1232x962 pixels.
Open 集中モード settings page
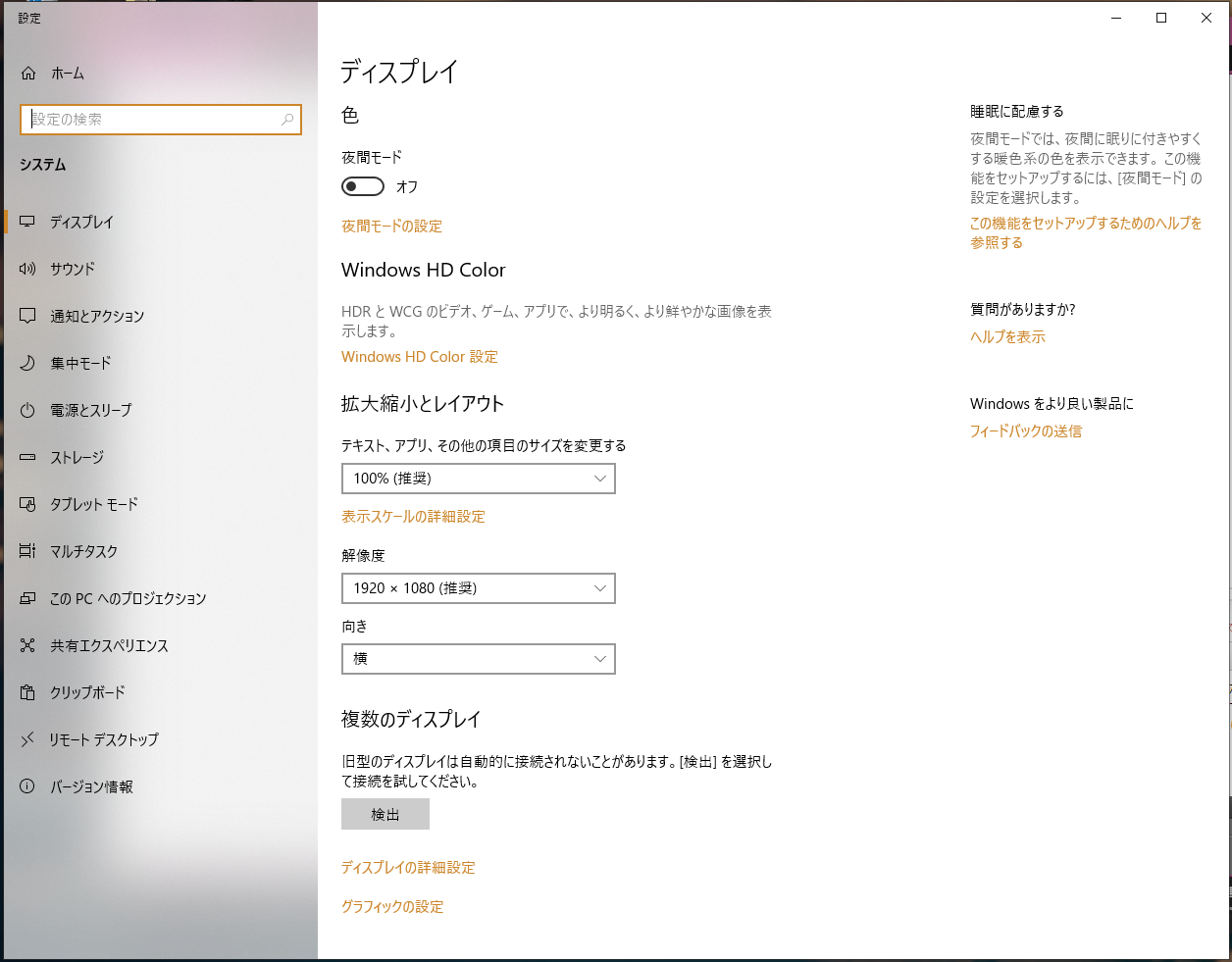coord(159,363)
